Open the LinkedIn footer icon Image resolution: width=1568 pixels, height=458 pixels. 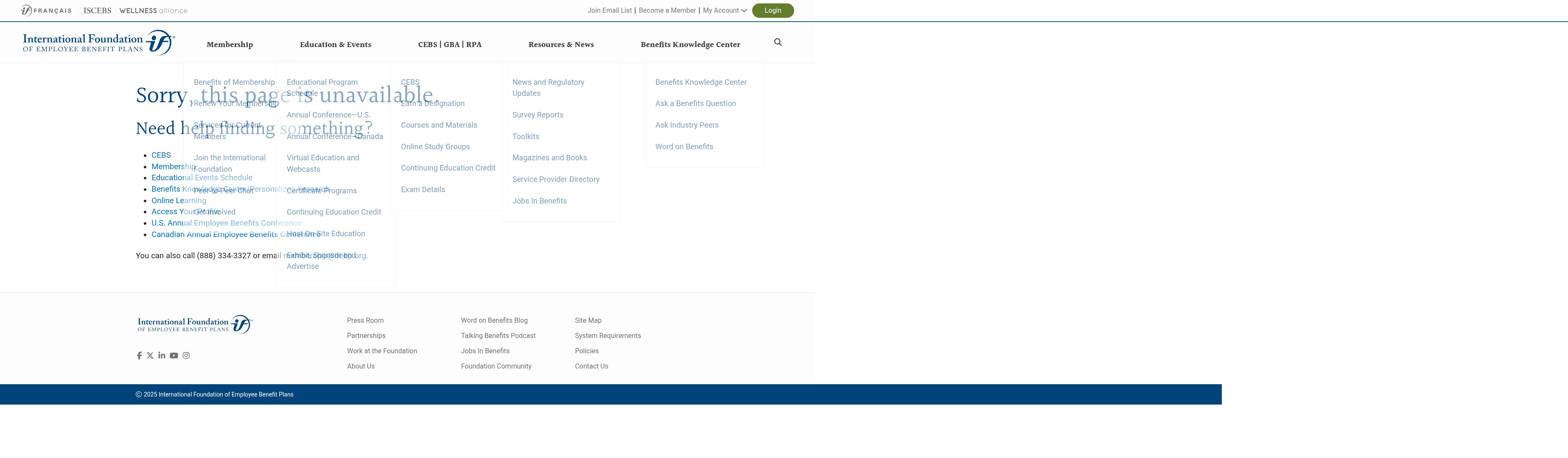tap(162, 356)
